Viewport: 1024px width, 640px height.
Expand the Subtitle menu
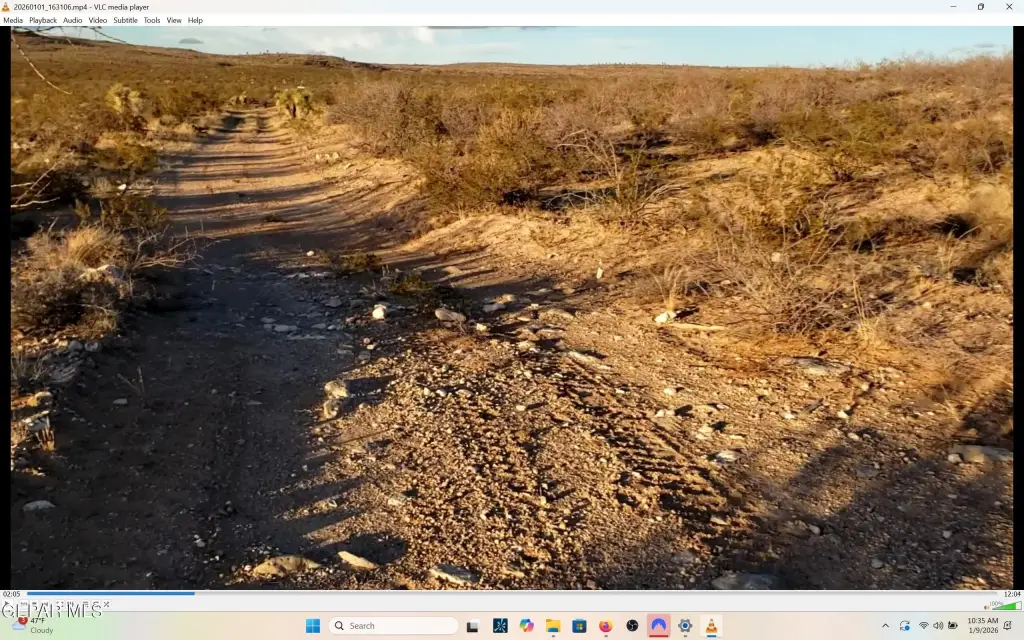coord(125,20)
